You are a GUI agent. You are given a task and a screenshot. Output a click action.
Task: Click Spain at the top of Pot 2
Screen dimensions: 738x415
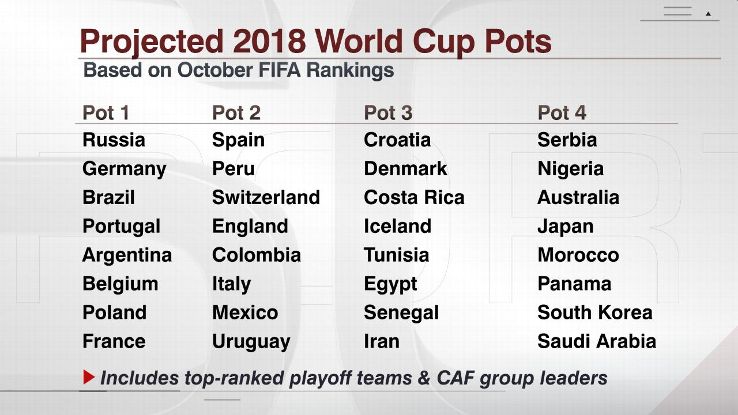click(x=238, y=140)
